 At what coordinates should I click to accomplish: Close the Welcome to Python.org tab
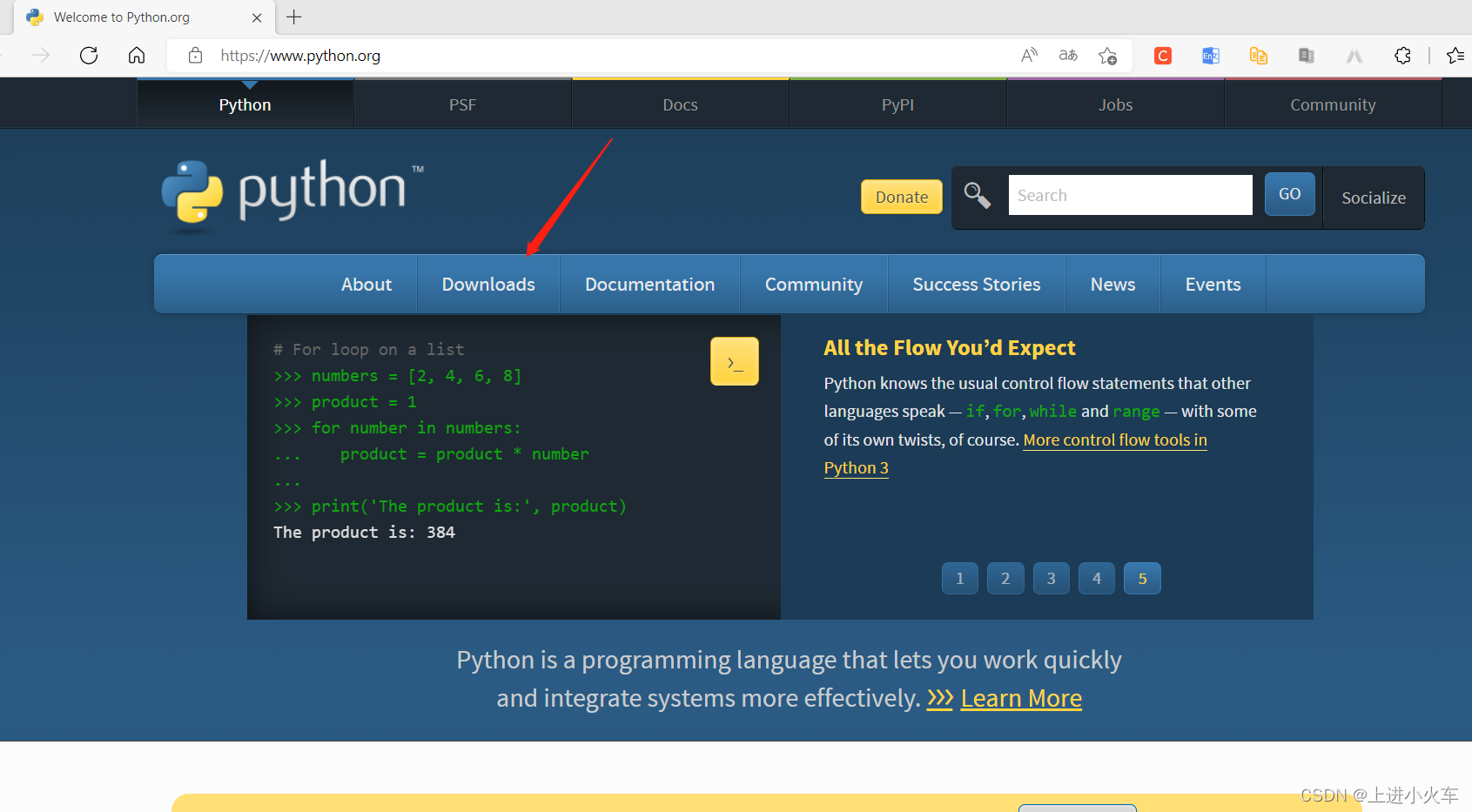(257, 17)
